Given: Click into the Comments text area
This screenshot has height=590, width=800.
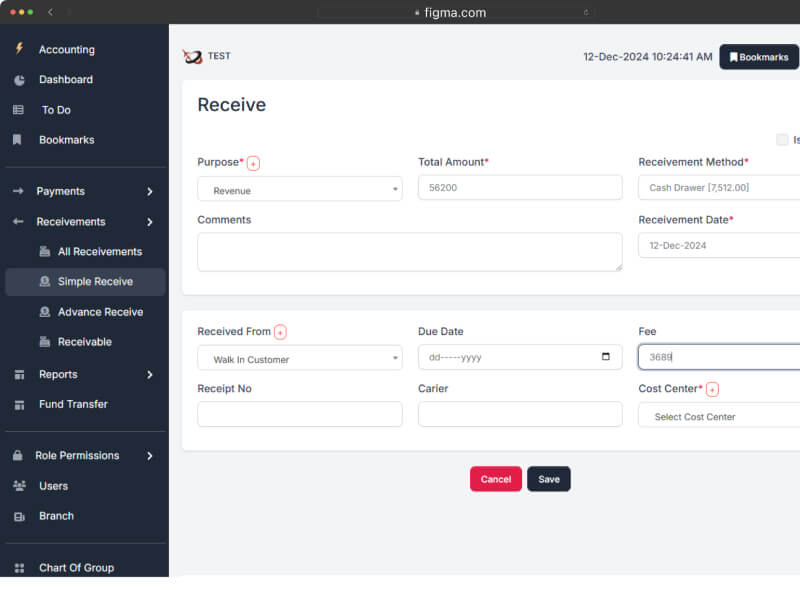Looking at the screenshot, I should (409, 252).
